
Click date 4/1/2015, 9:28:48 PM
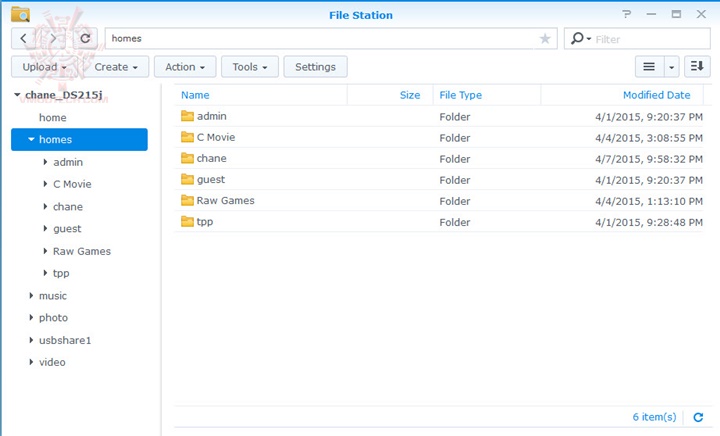[x=649, y=222]
